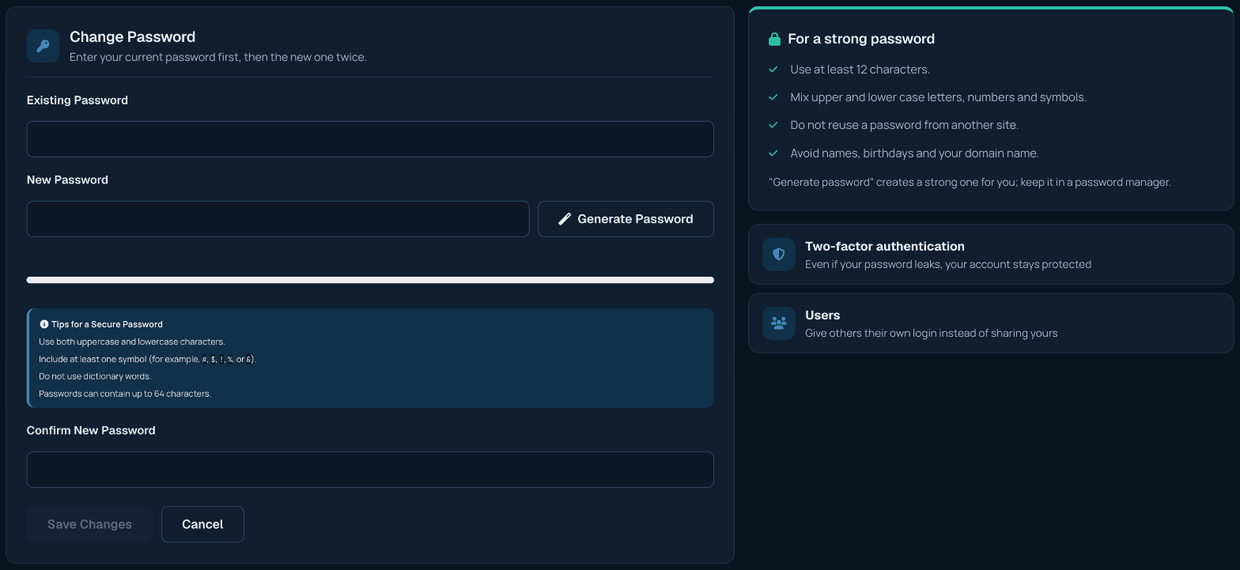Click the Cancel button

coord(203,524)
